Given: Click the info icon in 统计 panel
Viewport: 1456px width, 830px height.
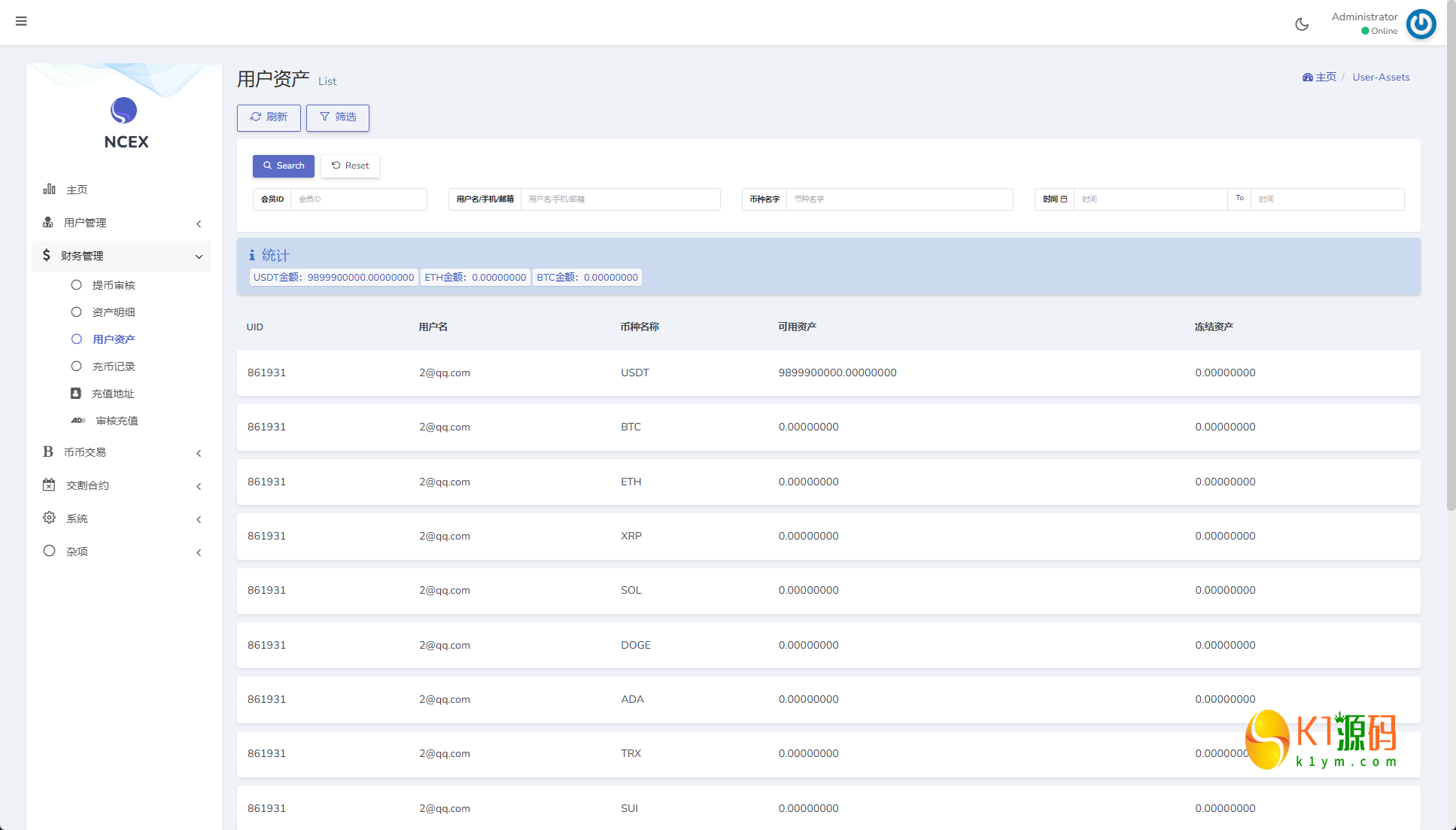Looking at the screenshot, I should click(x=252, y=255).
